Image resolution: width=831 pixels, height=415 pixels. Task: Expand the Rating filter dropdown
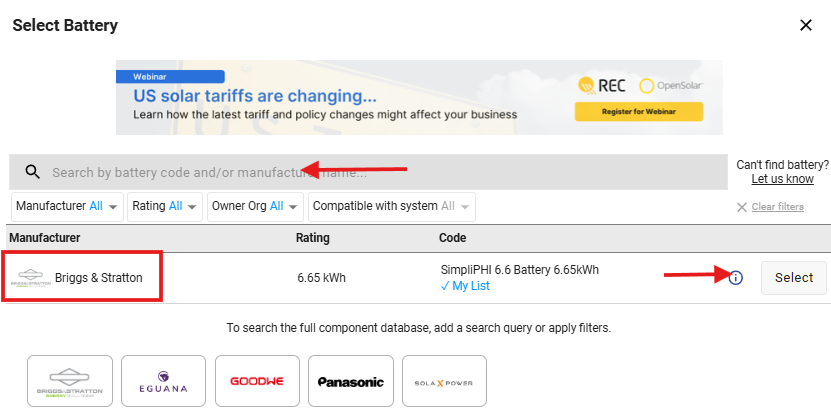tap(165, 206)
